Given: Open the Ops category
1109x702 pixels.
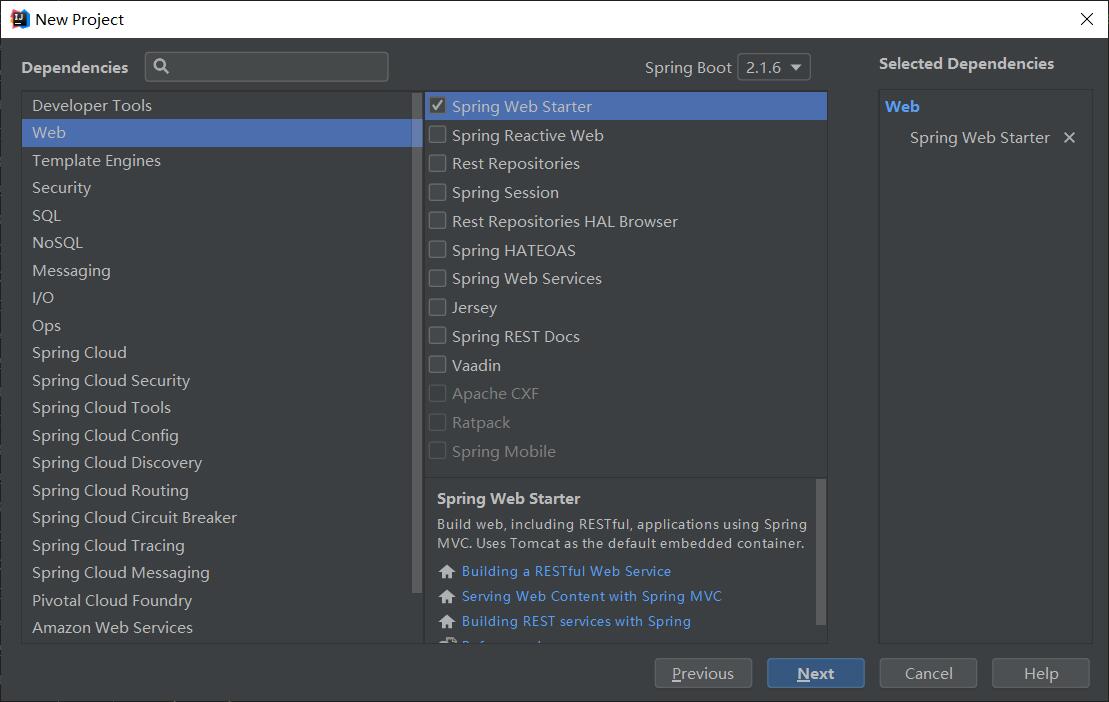Looking at the screenshot, I should 216,325.
